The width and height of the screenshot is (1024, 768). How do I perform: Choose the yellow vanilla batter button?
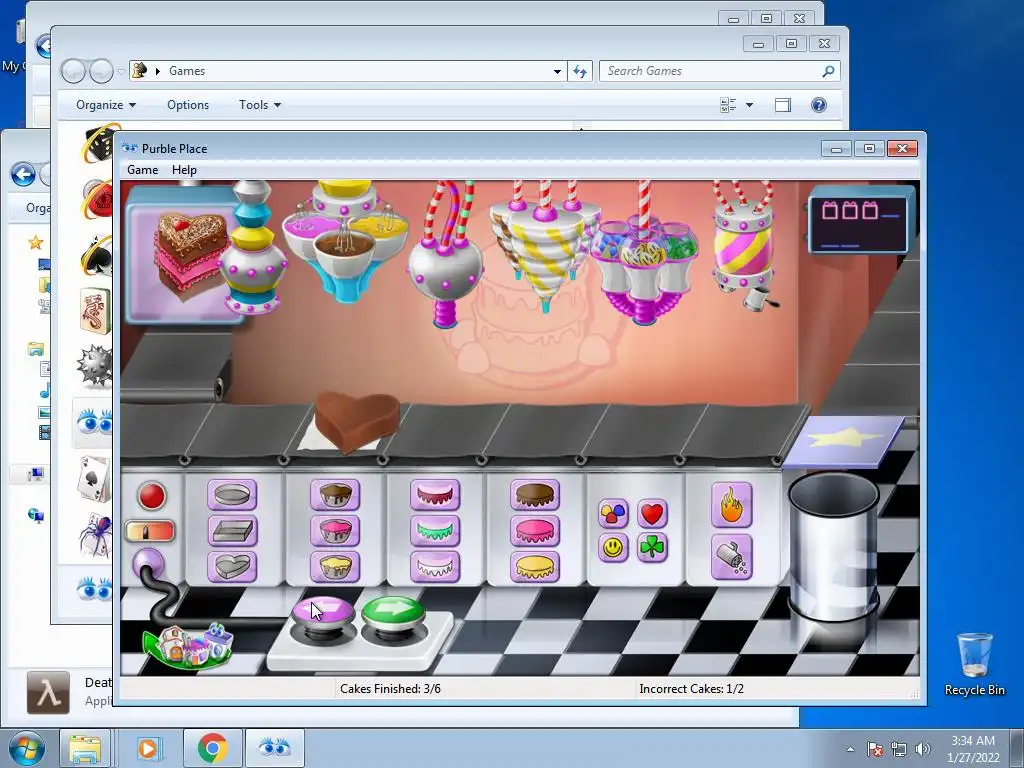(x=335, y=566)
